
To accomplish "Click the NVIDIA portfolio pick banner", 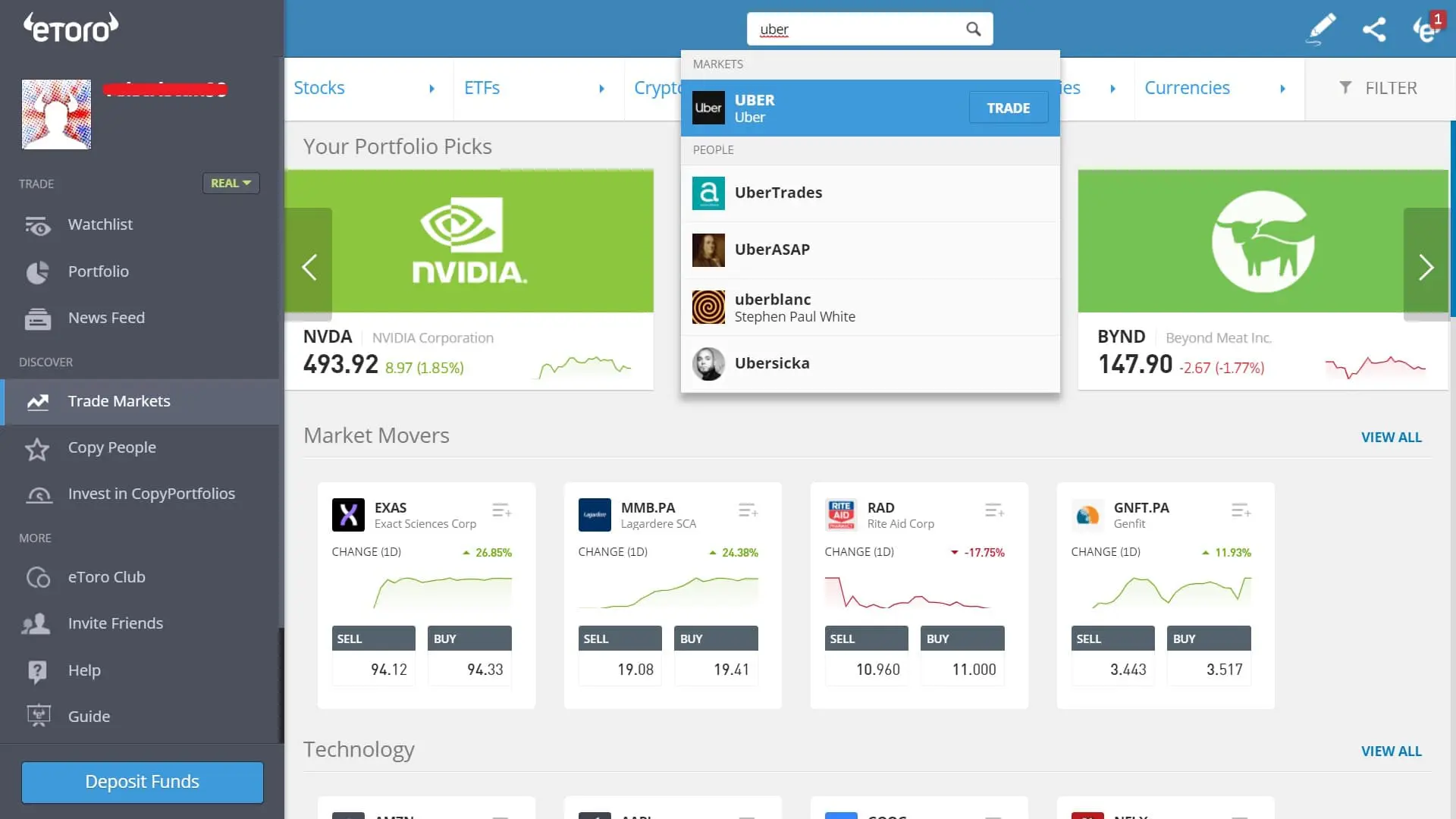I will tap(469, 240).
